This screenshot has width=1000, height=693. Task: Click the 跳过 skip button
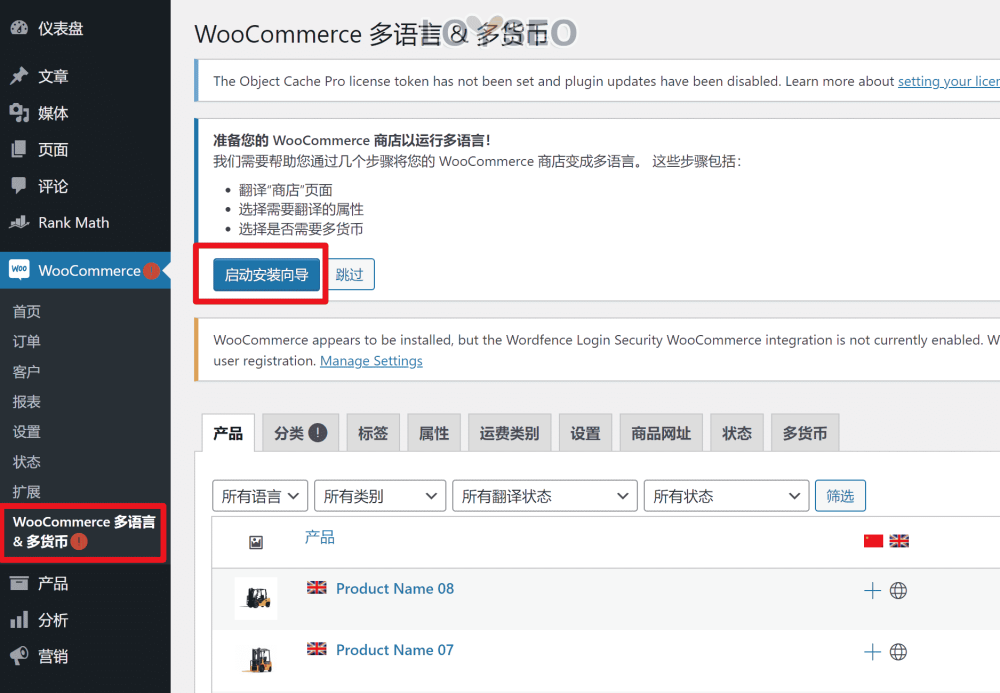click(x=349, y=275)
